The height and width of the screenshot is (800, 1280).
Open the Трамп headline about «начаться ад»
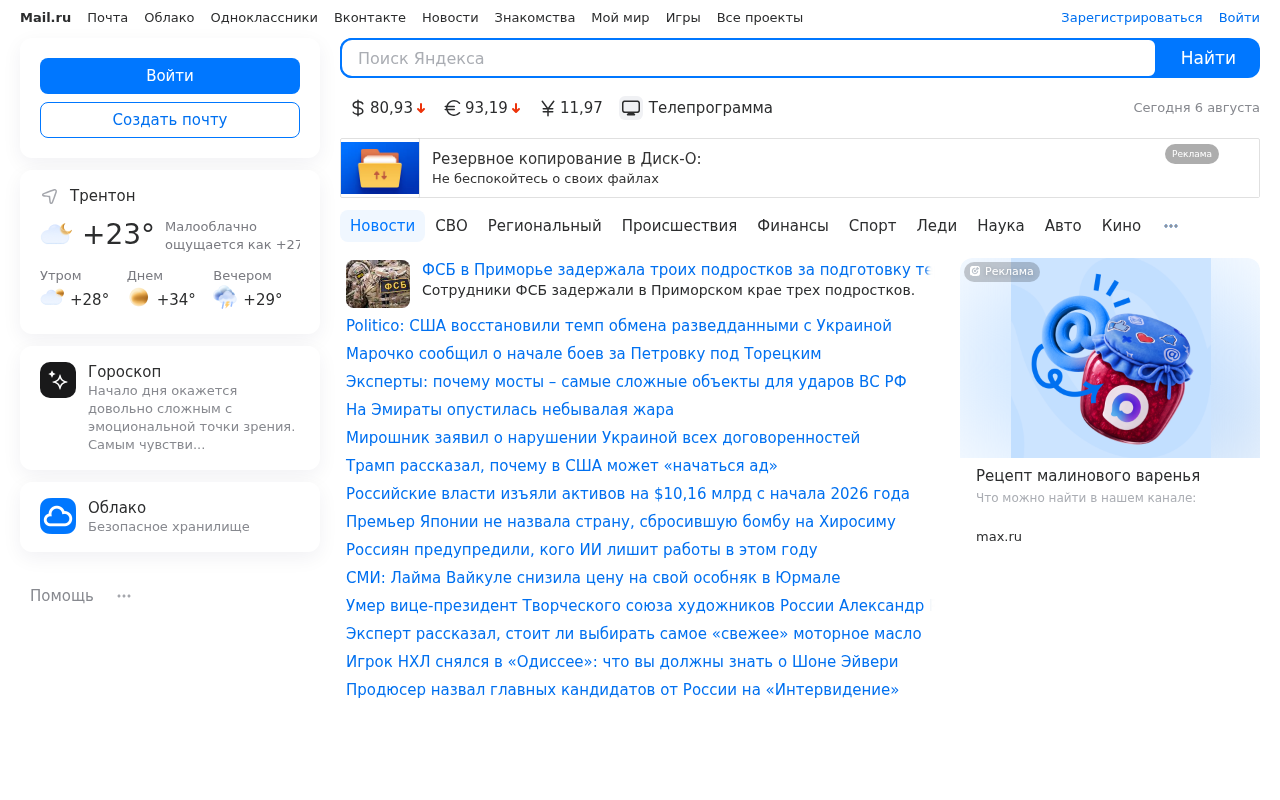(562, 466)
